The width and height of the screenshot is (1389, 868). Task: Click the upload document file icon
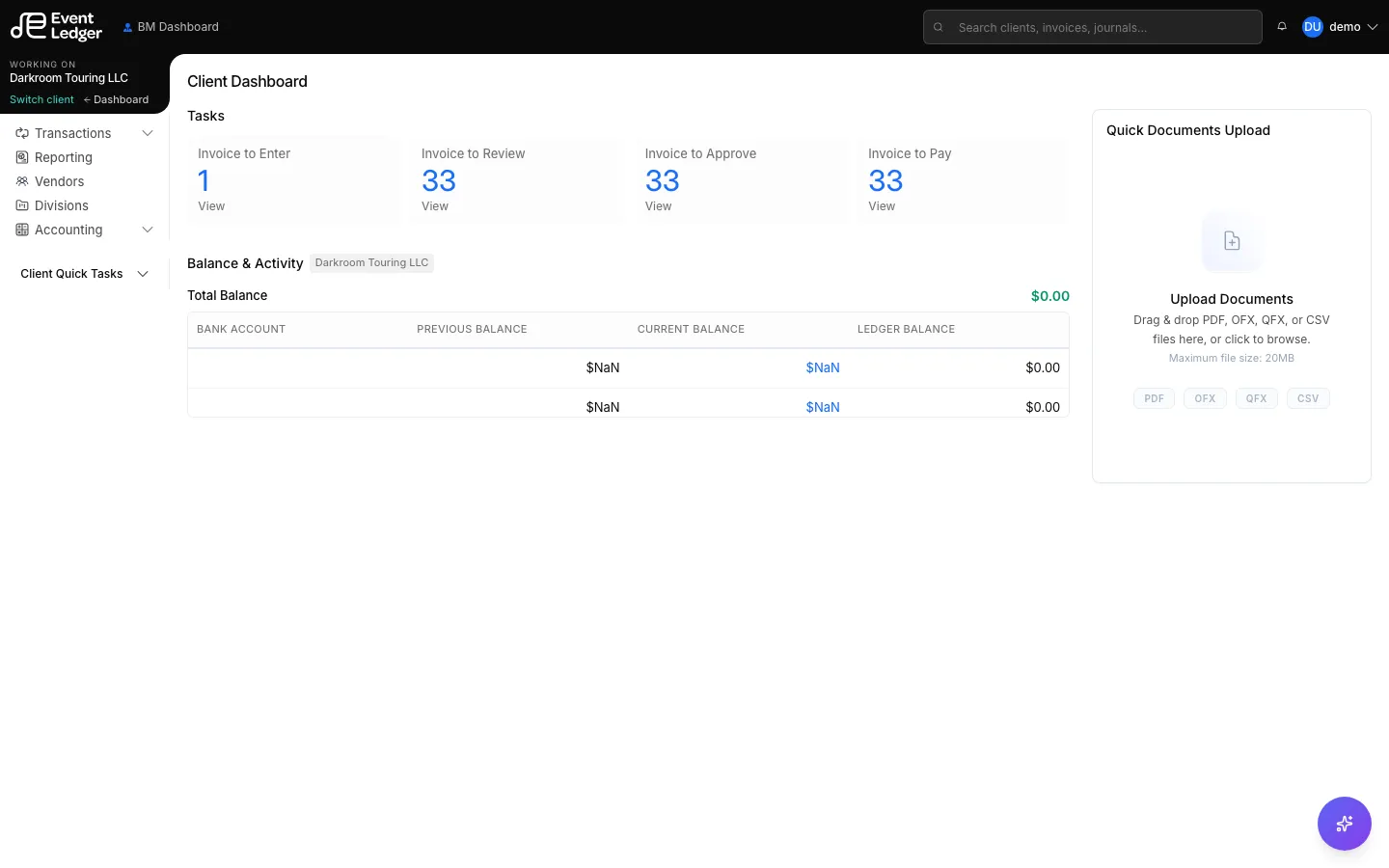click(1232, 241)
